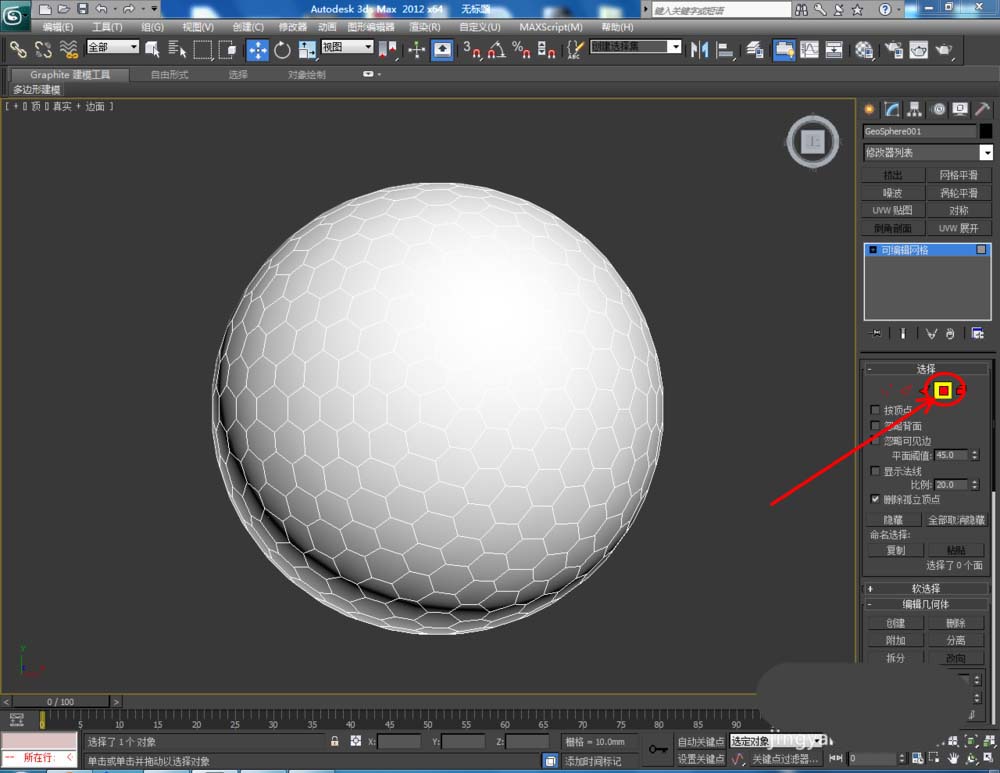The image size is (1000, 773).
Task: Open the Display panel tab
Action: coord(960,109)
